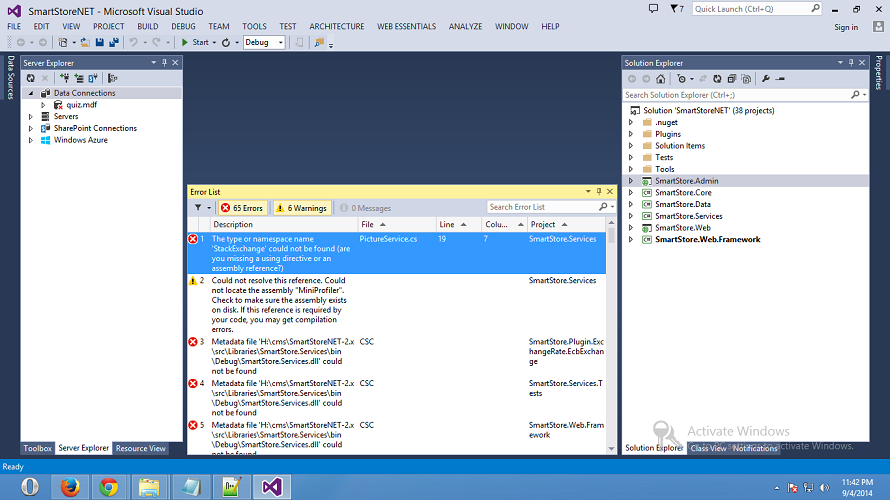Click Refresh icon in Server Explorer toolbar
The width and height of the screenshot is (890, 500).
click(31, 78)
